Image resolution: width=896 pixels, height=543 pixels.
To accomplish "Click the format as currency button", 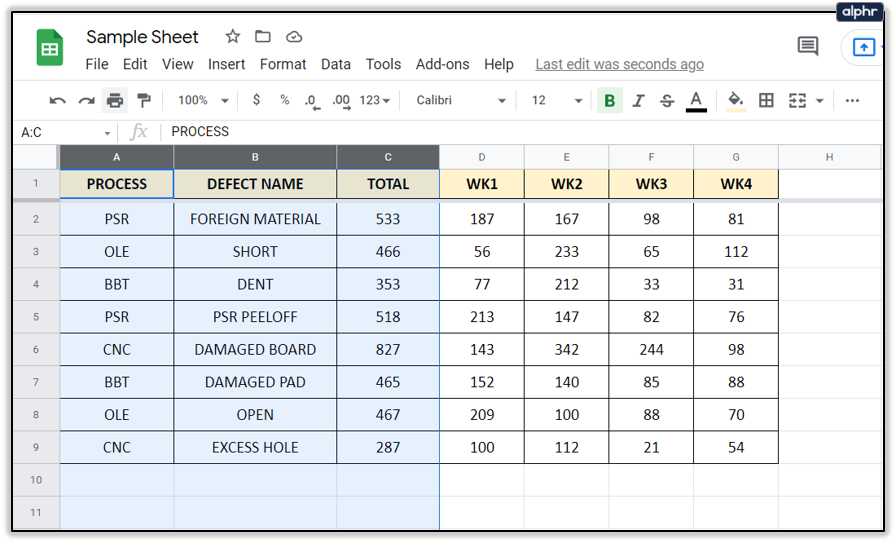I will pyautogui.click(x=257, y=100).
